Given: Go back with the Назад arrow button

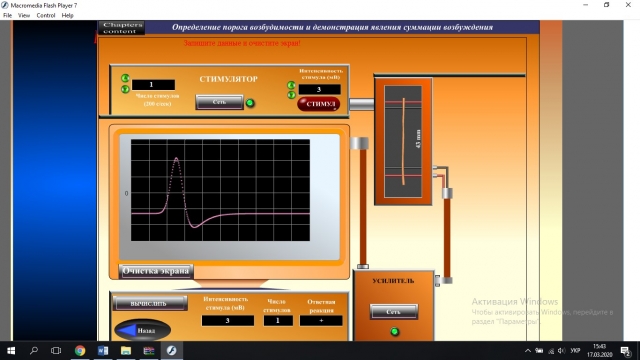Looking at the screenshot, I should pyautogui.click(x=142, y=330).
